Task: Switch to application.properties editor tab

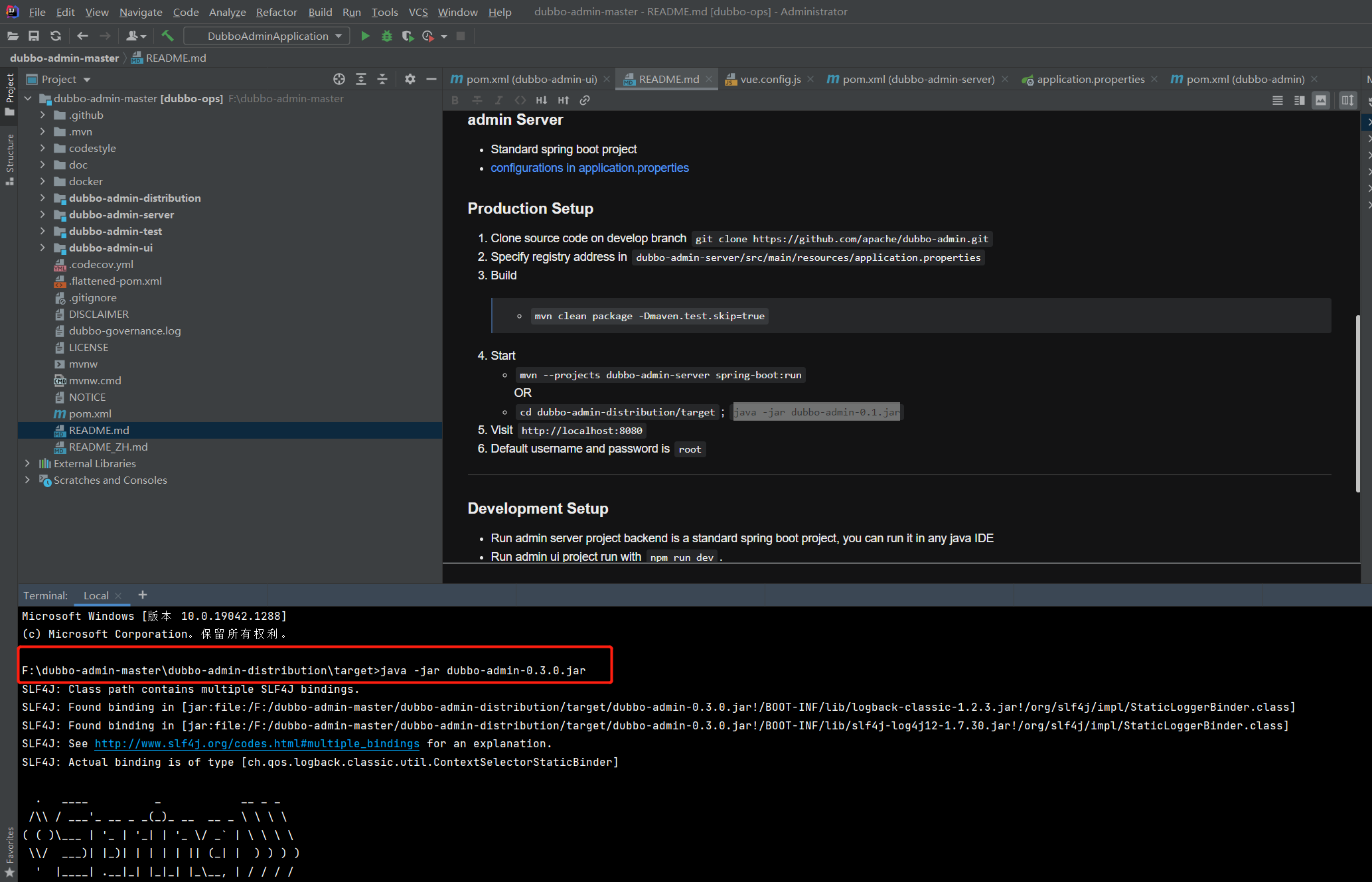Action: coord(1091,79)
